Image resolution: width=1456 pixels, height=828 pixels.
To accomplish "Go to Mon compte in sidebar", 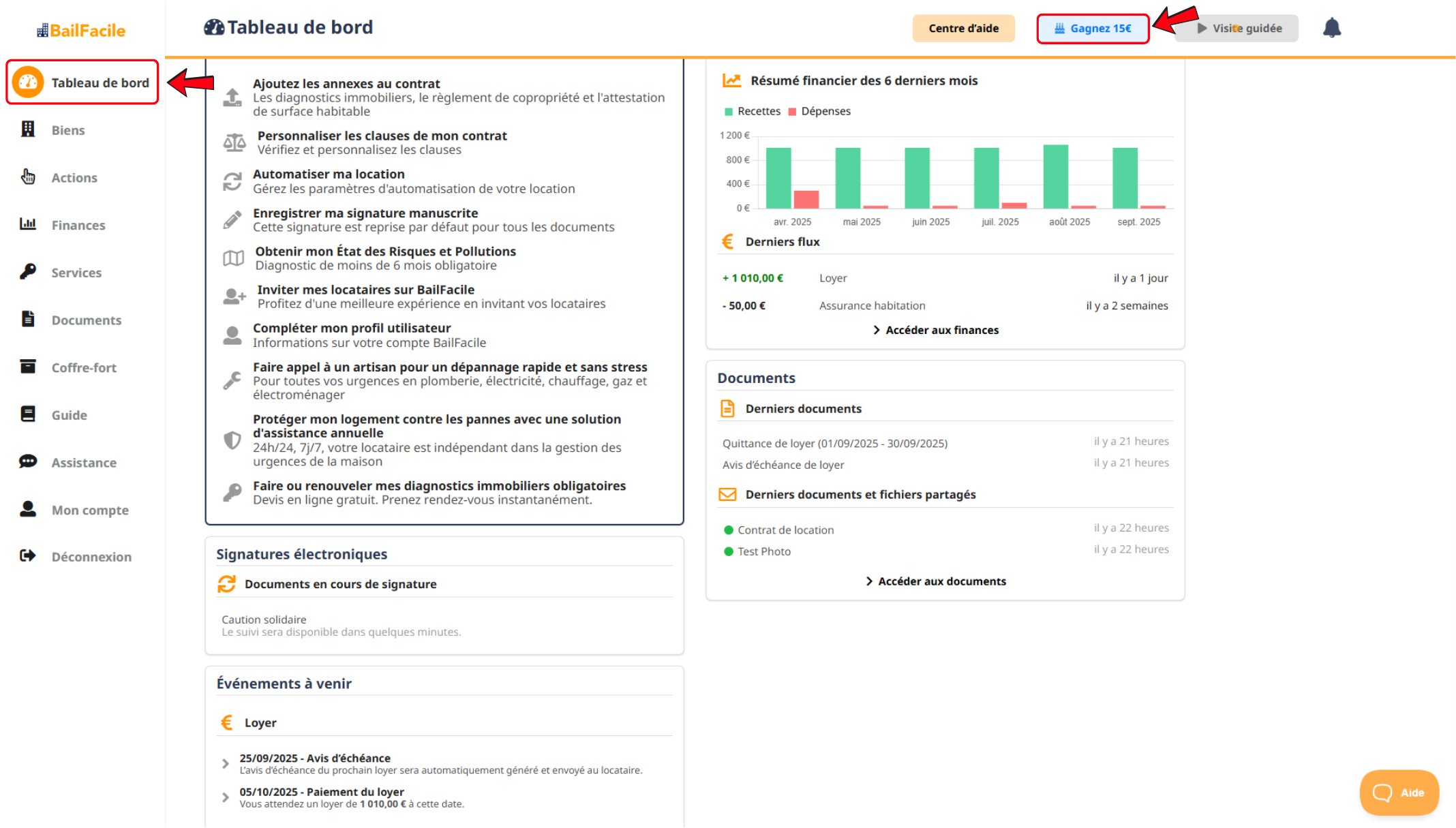I will tap(89, 510).
